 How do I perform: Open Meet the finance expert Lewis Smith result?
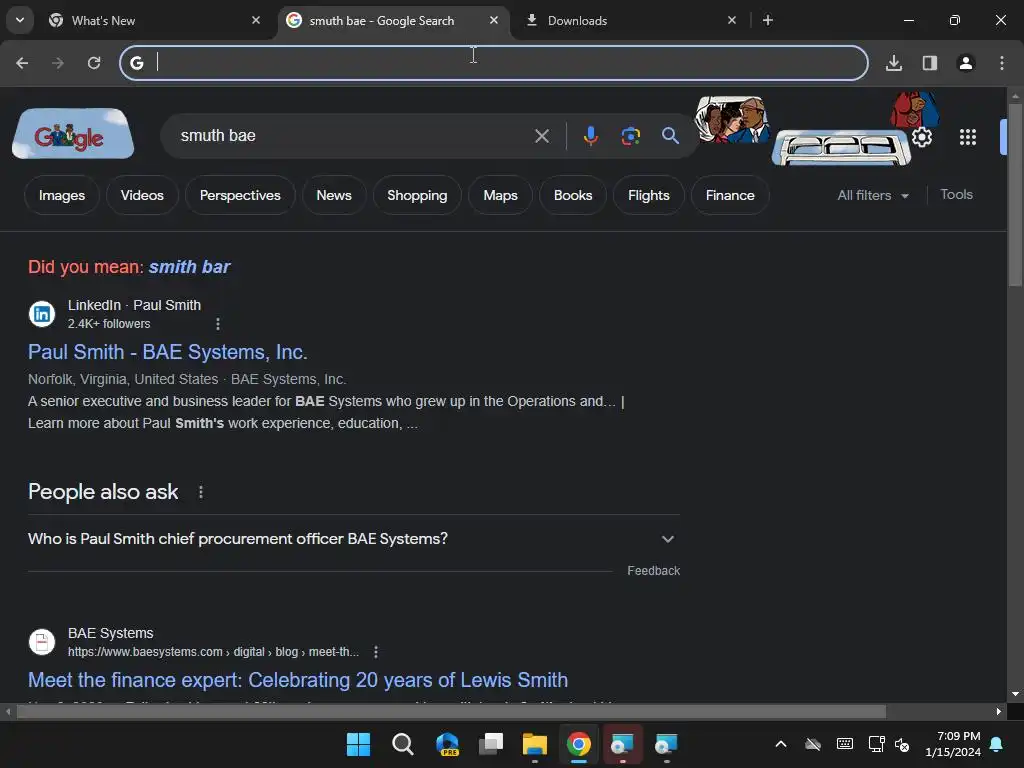[298, 680]
